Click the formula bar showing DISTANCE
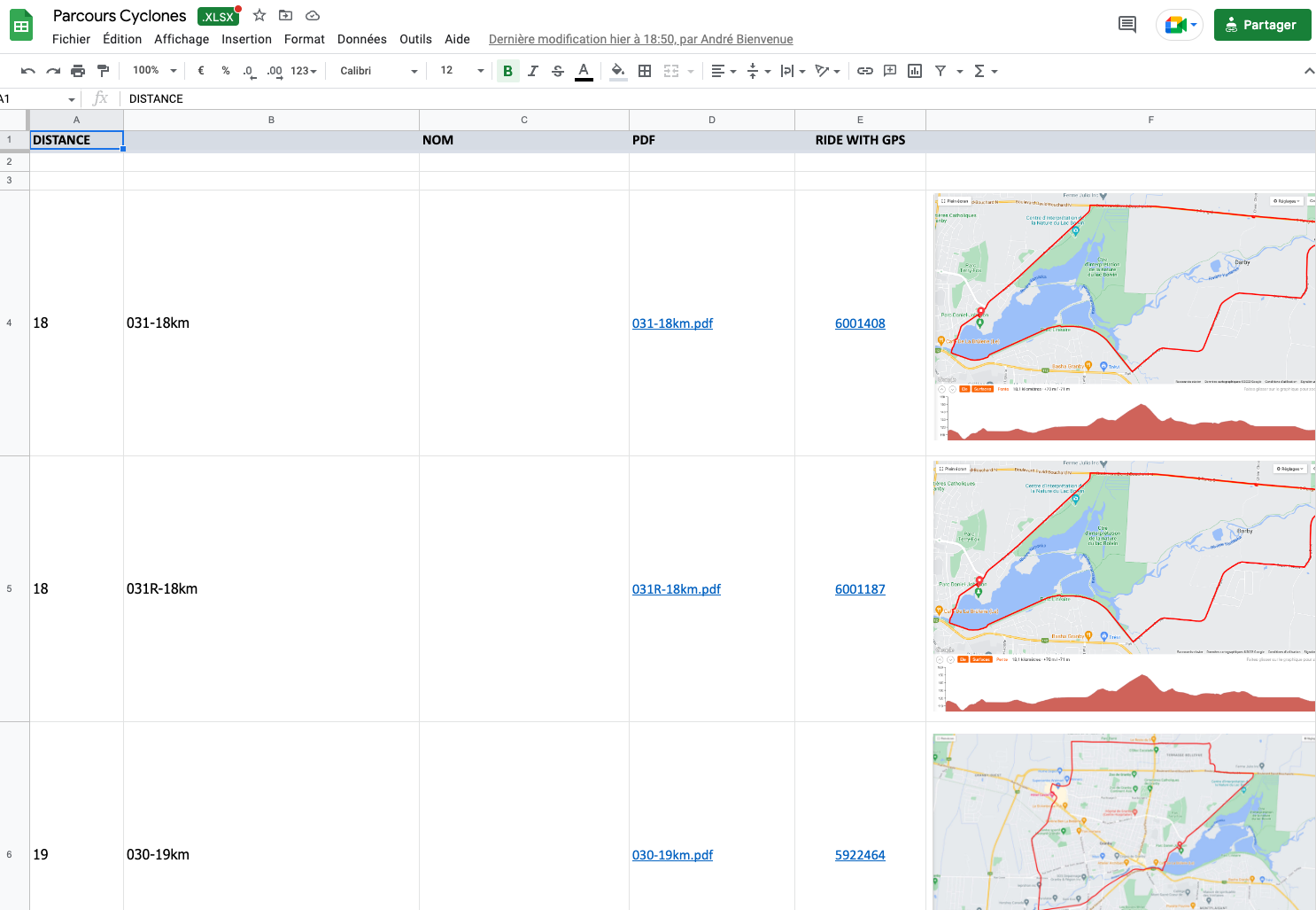 717,98
